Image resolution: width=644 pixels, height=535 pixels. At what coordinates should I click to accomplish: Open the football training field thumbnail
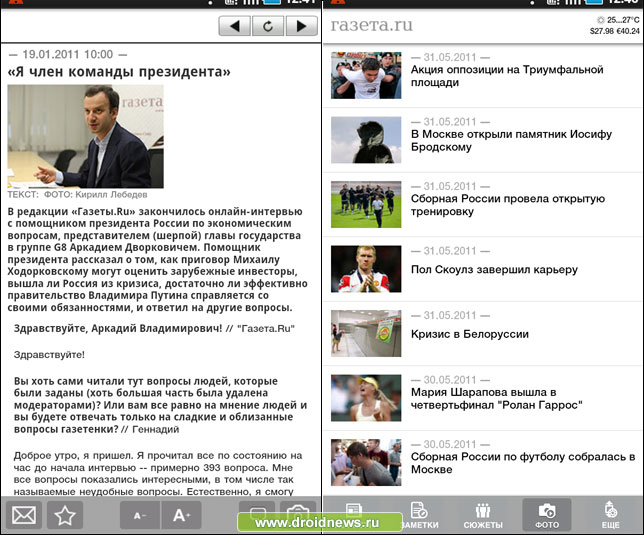click(366, 204)
